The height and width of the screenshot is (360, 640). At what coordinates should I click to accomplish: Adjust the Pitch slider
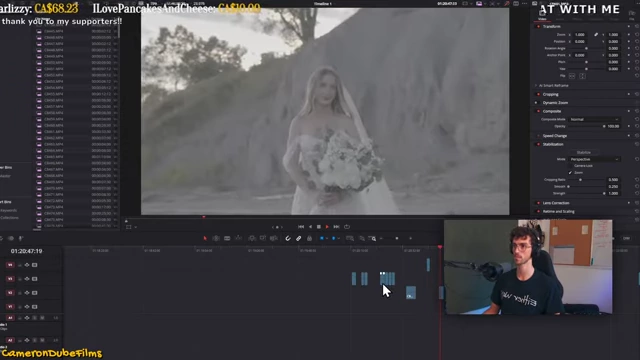tap(587, 62)
